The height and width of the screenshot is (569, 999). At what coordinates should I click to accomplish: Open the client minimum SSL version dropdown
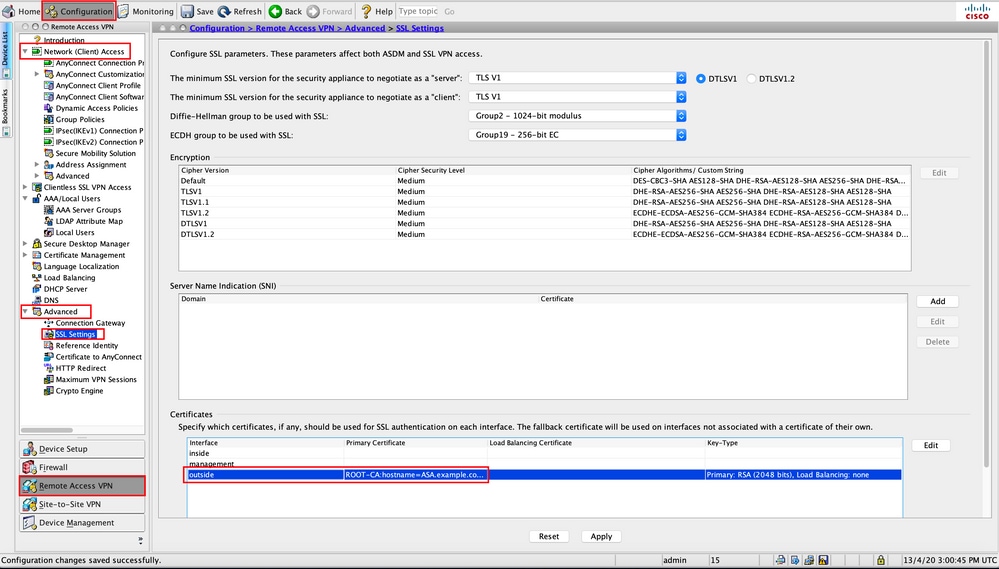[577, 97]
